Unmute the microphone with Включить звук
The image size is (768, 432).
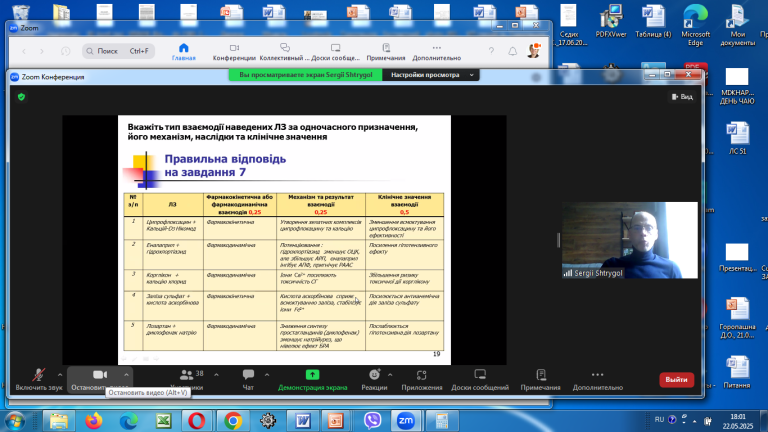39,380
